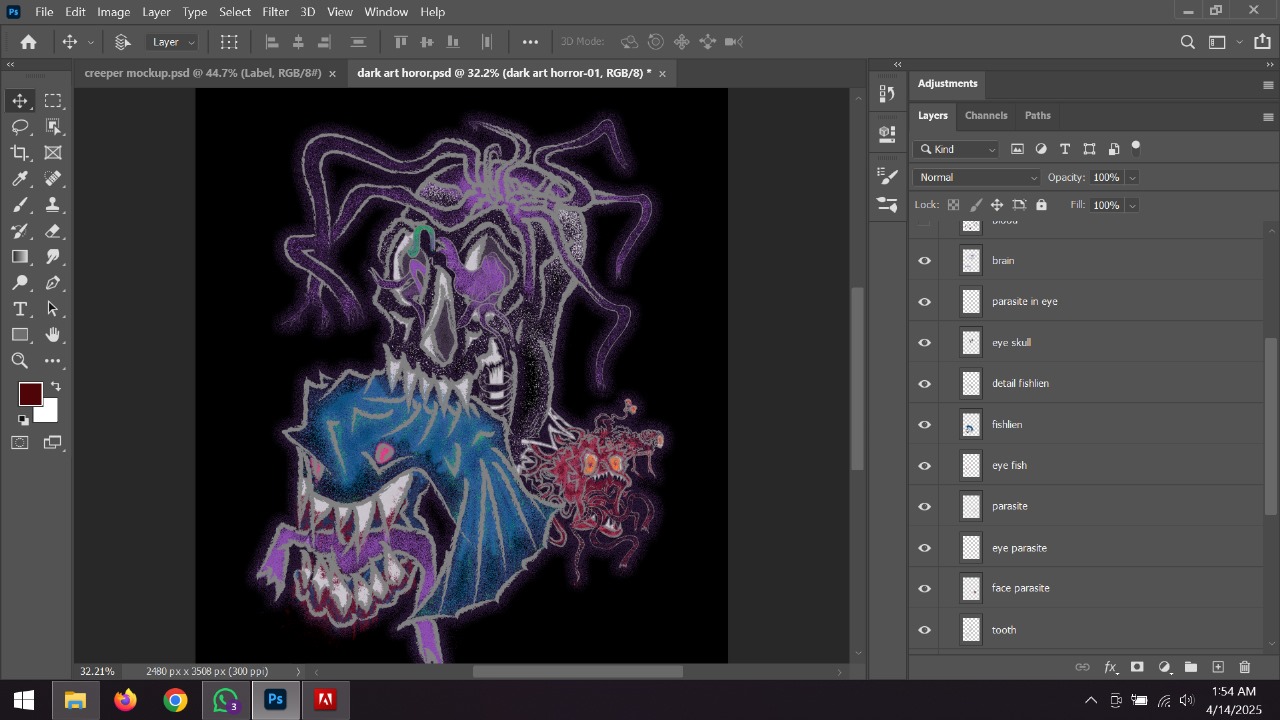This screenshot has height=720, width=1280.
Task: Open the Image menu
Action: pos(113,12)
